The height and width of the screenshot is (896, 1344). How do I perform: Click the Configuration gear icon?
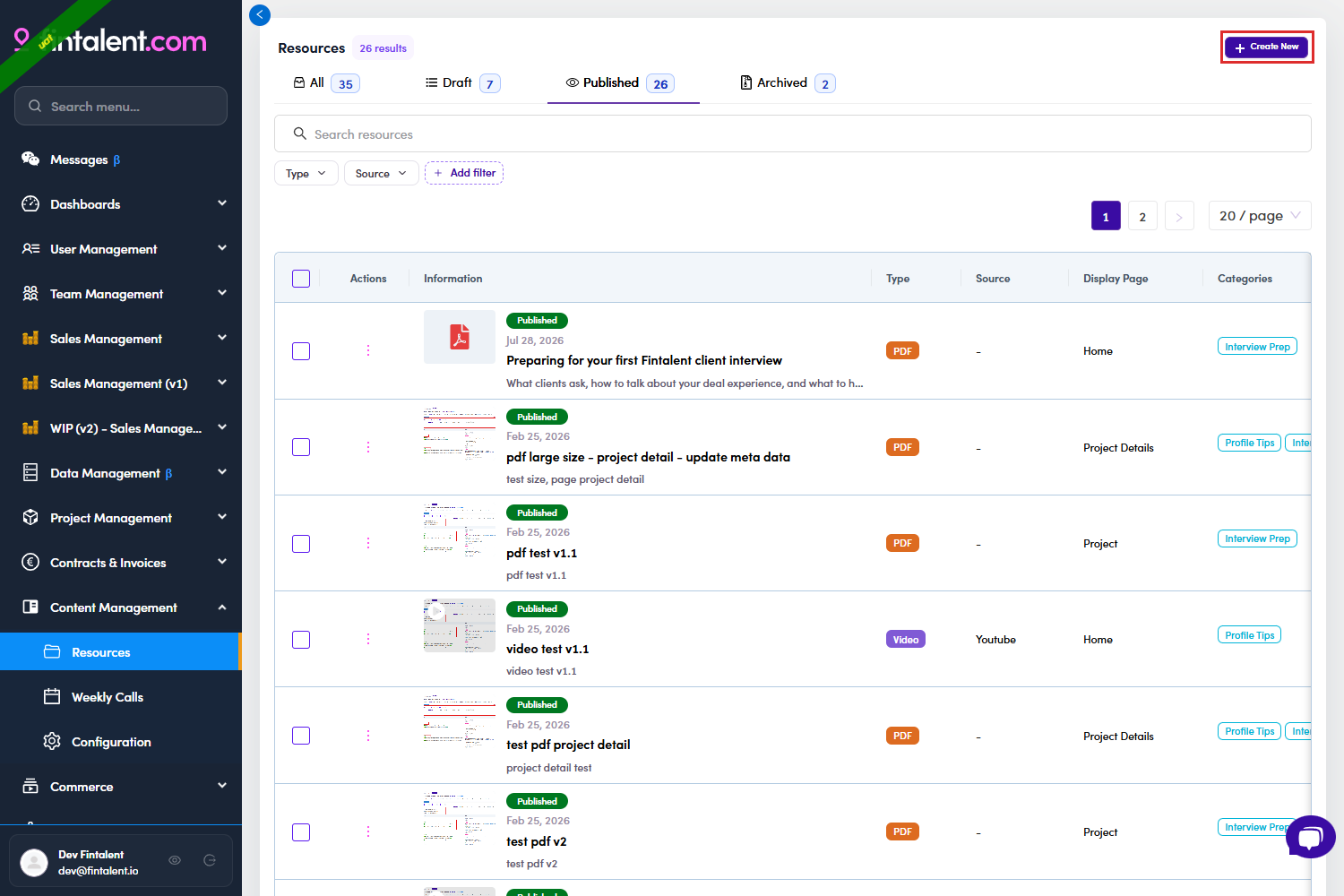tap(52, 741)
